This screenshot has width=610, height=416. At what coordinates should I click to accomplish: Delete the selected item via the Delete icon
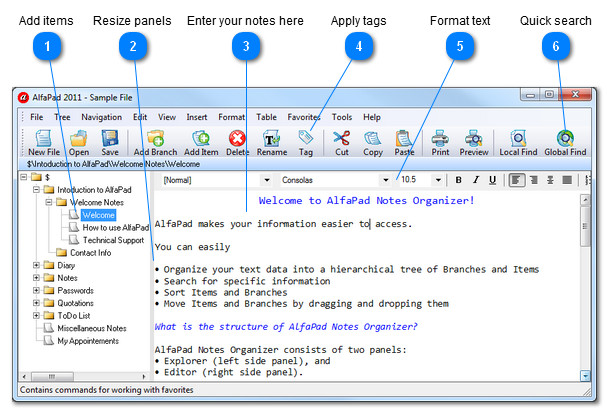pyautogui.click(x=237, y=142)
